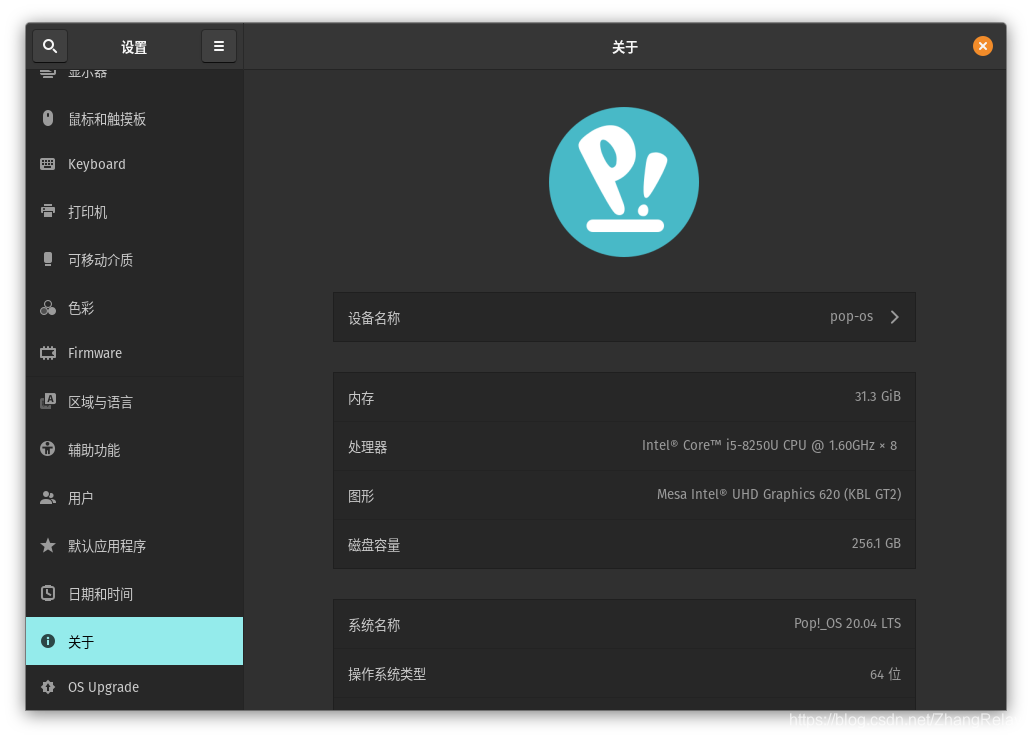Open the hamburger menu in the header
Viewport: 1032px width, 739px height.
pyautogui.click(x=219, y=46)
